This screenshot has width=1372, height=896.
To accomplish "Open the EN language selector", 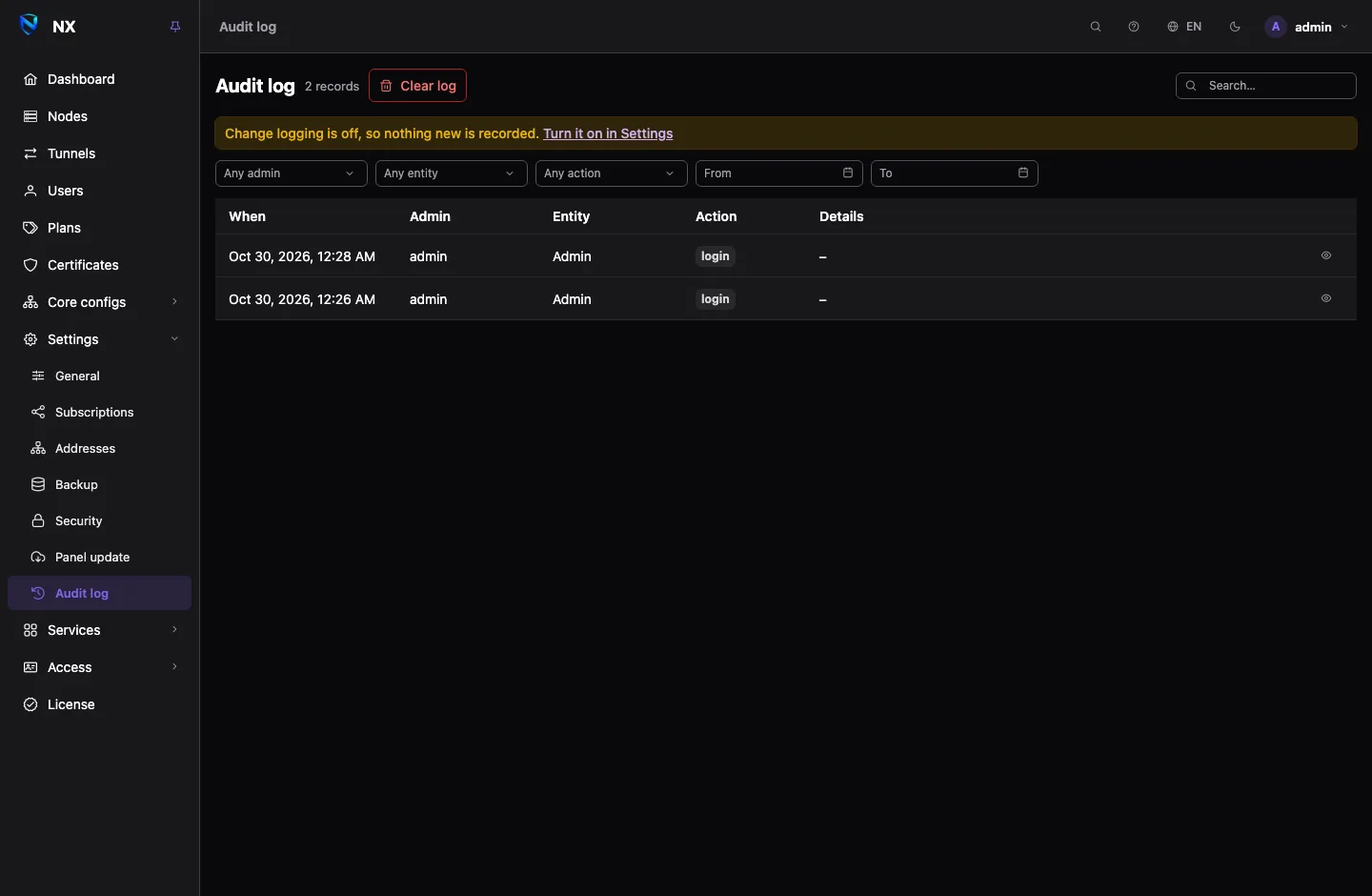I will point(1184,27).
